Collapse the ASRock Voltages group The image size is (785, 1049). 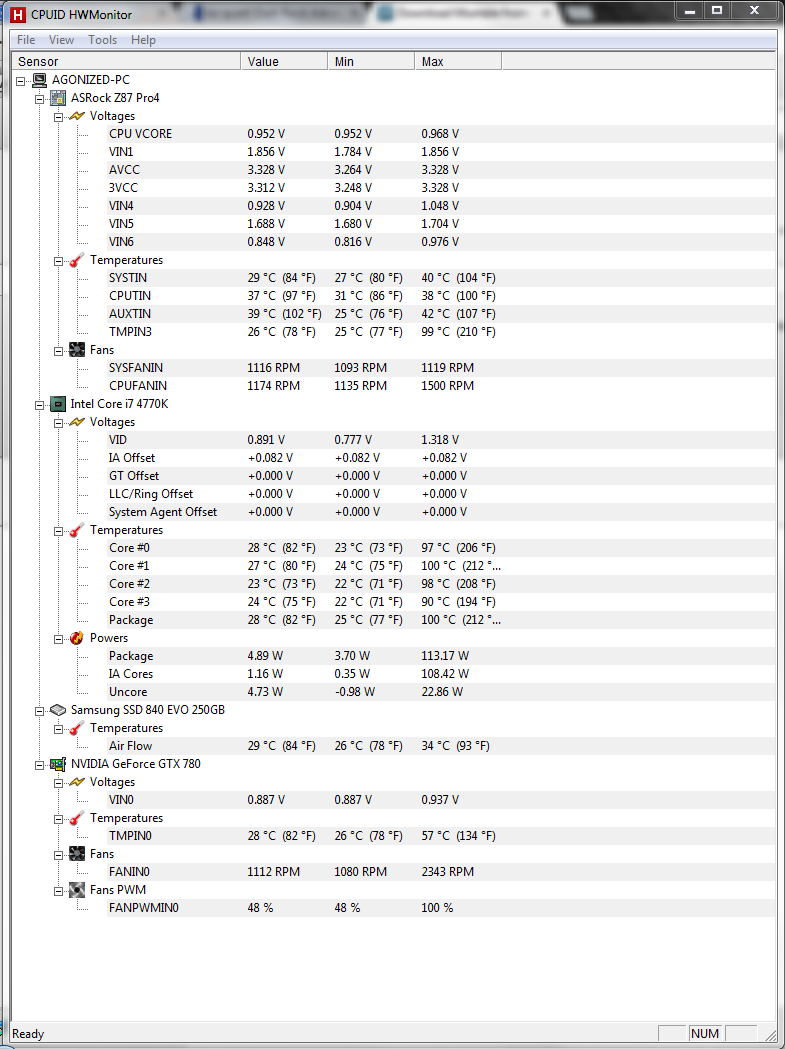(x=59, y=116)
